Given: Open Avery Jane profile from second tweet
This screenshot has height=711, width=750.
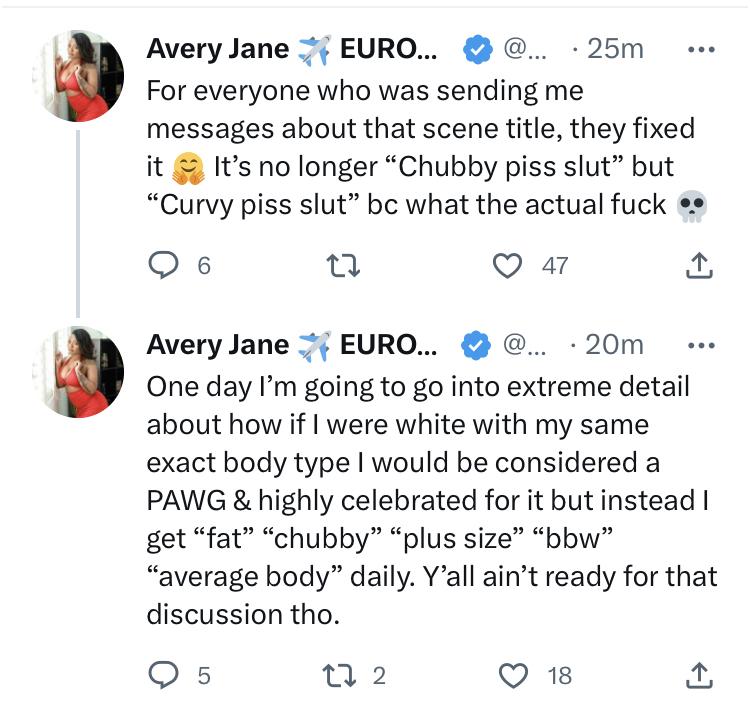Looking at the screenshot, I should click(217, 345).
